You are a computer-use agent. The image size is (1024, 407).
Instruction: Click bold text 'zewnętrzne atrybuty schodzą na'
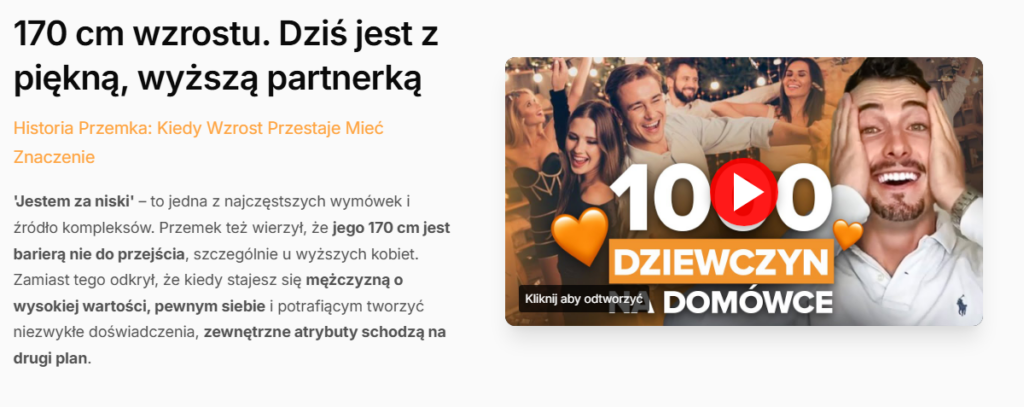(325, 332)
